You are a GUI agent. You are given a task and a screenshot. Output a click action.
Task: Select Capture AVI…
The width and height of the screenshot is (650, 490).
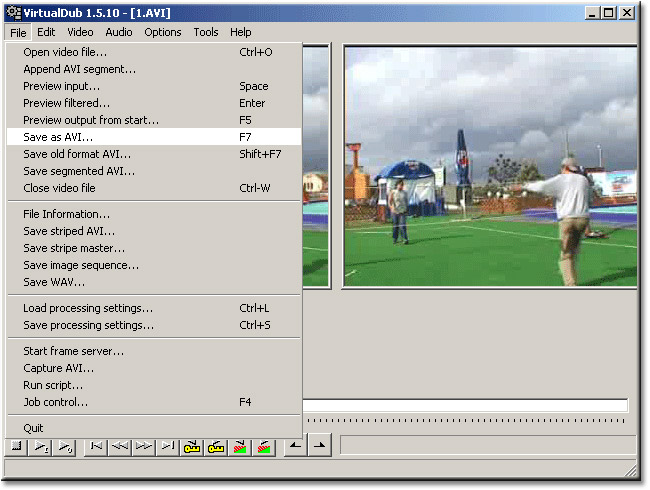pos(154,369)
